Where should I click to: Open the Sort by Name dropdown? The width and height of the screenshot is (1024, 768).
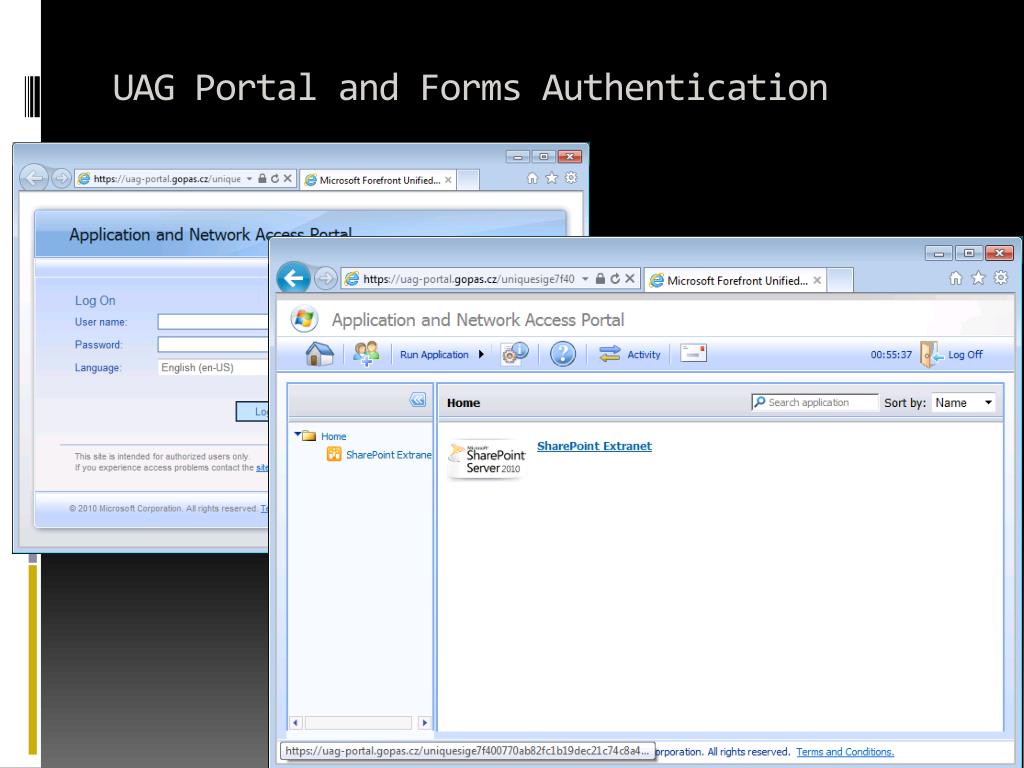tap(963, 403)
